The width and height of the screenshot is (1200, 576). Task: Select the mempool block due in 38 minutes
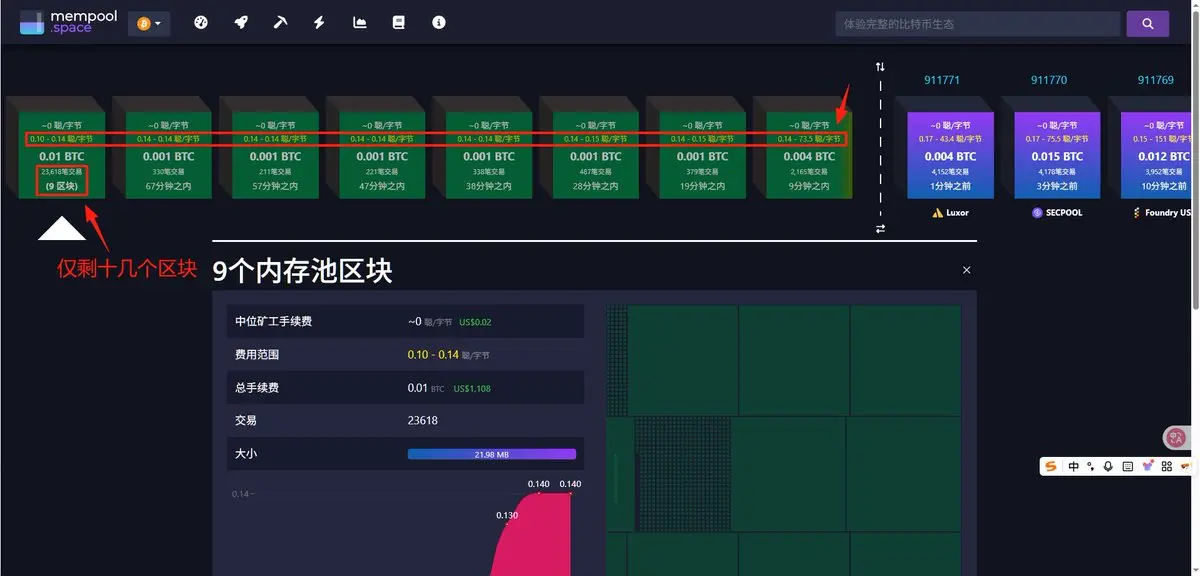489,155
